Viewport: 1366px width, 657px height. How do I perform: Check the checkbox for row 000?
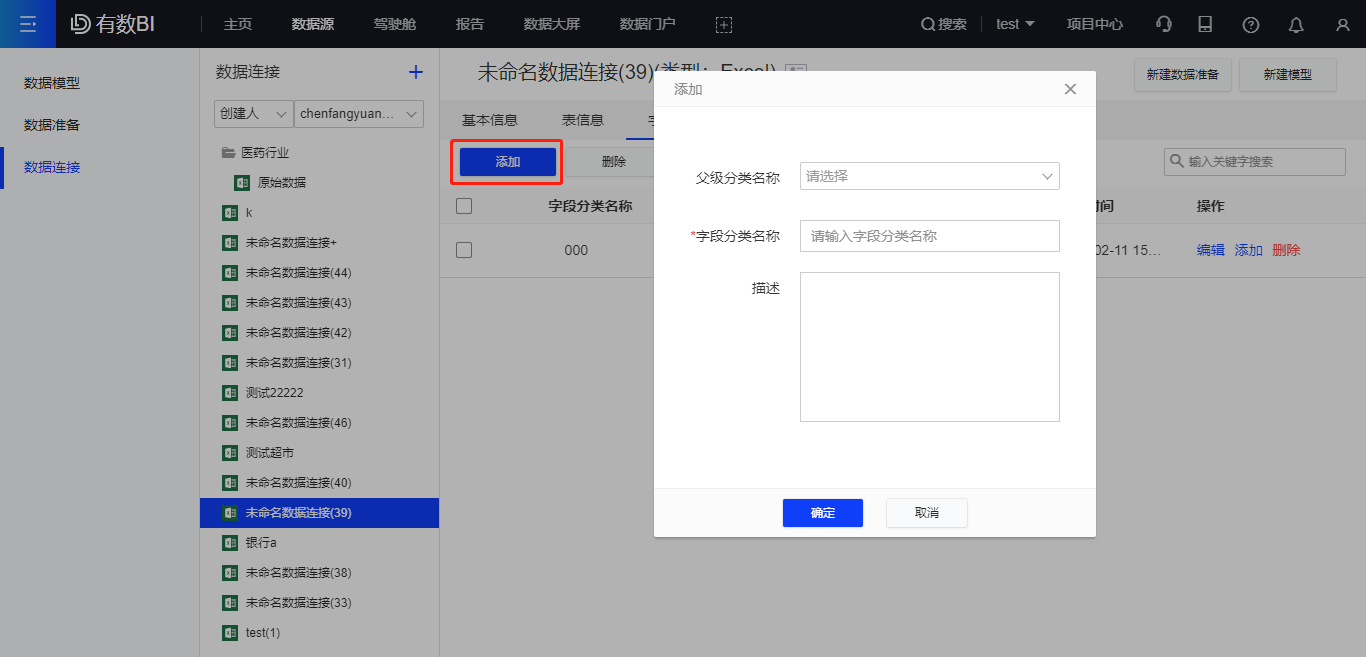tap(463, 249)
